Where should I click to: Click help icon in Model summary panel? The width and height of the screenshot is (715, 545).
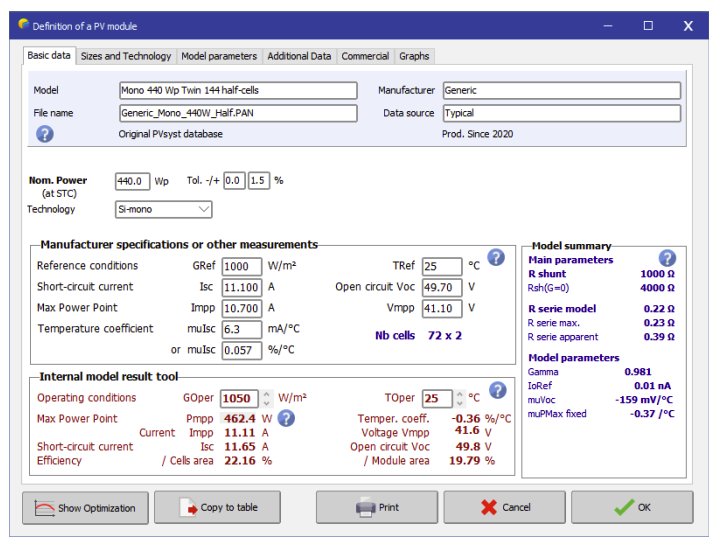coord(667,259)
